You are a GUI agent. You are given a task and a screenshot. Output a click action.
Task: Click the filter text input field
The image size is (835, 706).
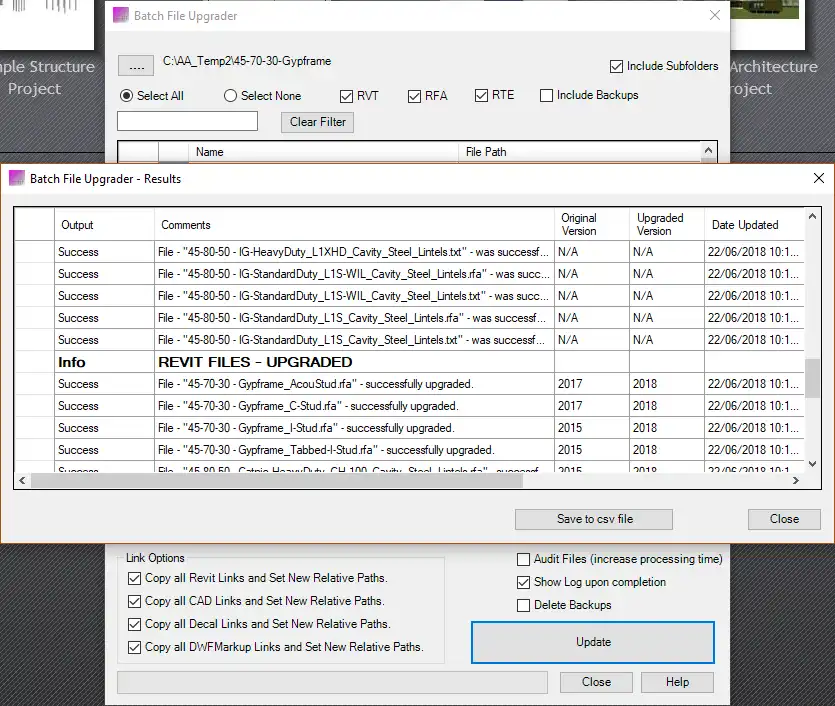point(187,121)
